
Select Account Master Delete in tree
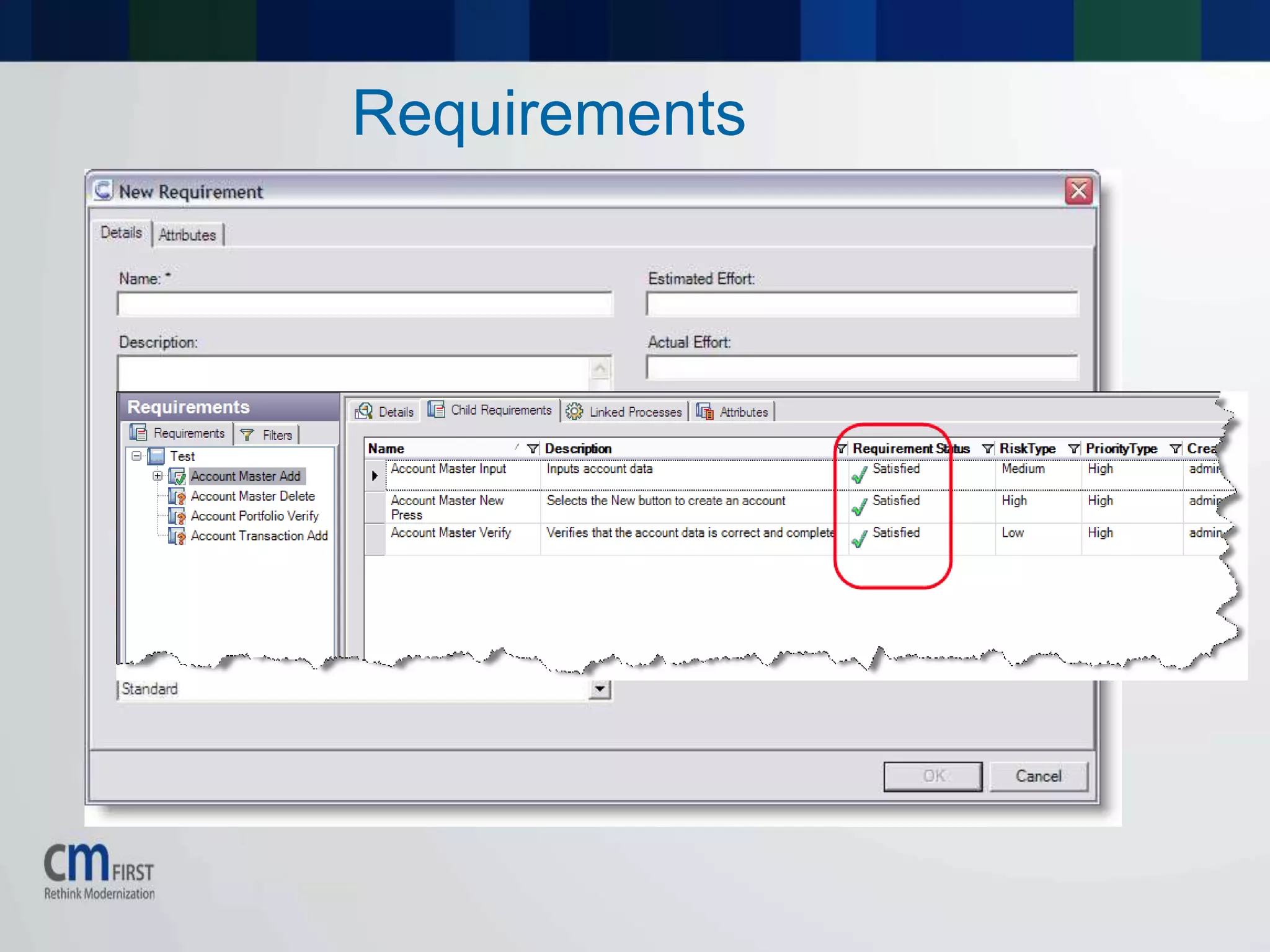click(x=252, y=496)
